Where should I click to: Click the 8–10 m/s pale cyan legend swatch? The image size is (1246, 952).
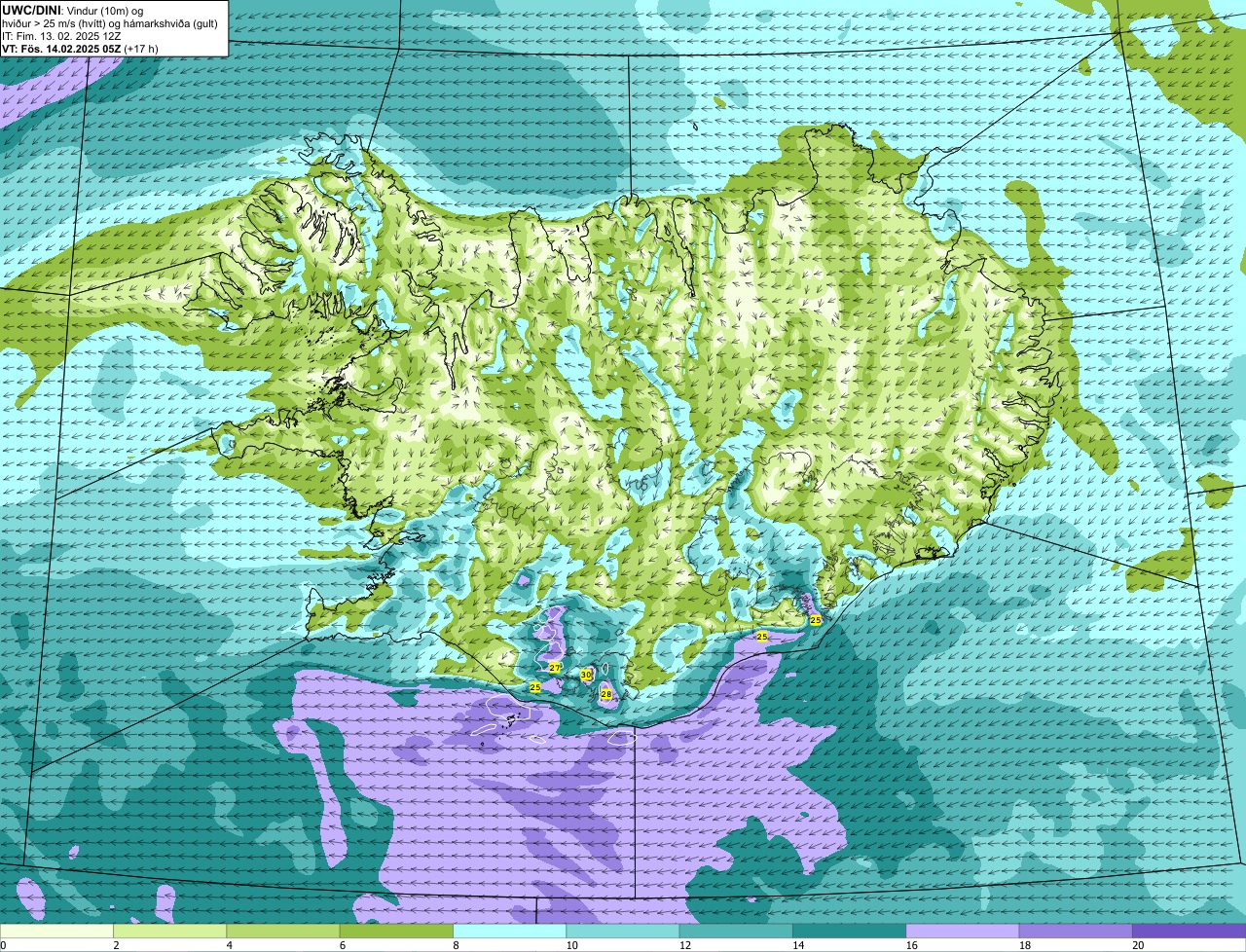[x=509, y=931]
